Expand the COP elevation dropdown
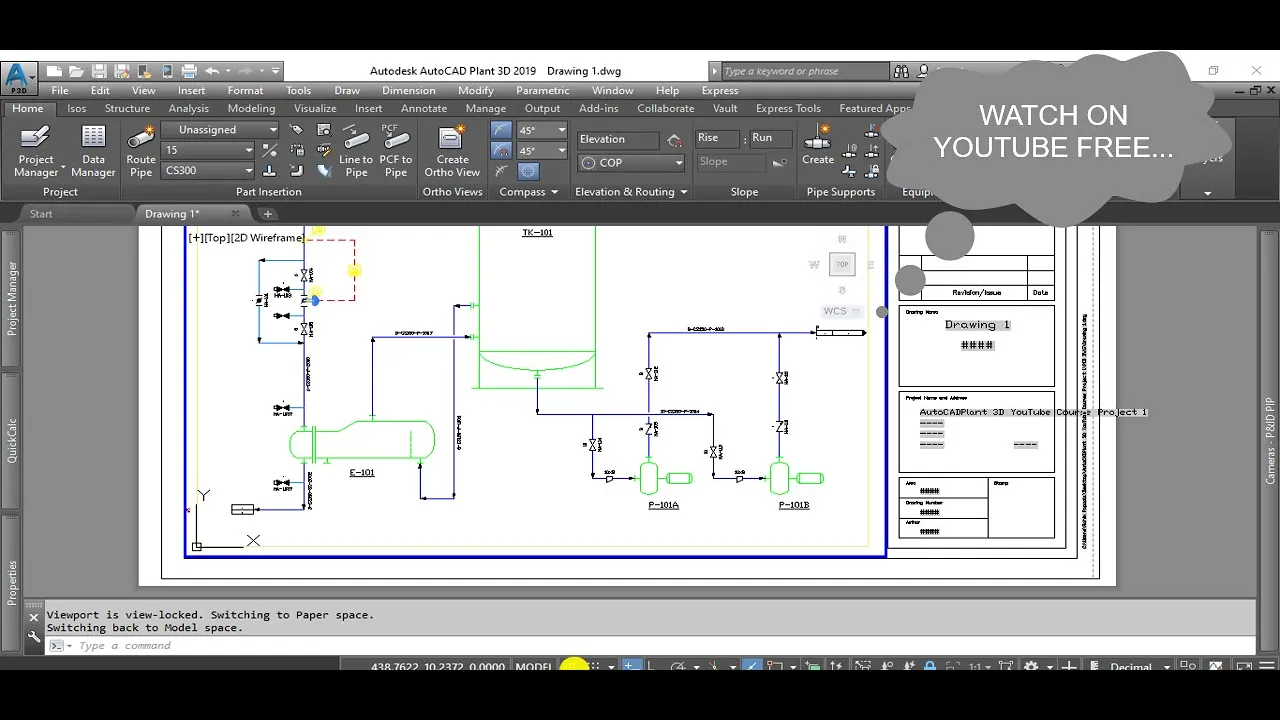 [678, 163]
